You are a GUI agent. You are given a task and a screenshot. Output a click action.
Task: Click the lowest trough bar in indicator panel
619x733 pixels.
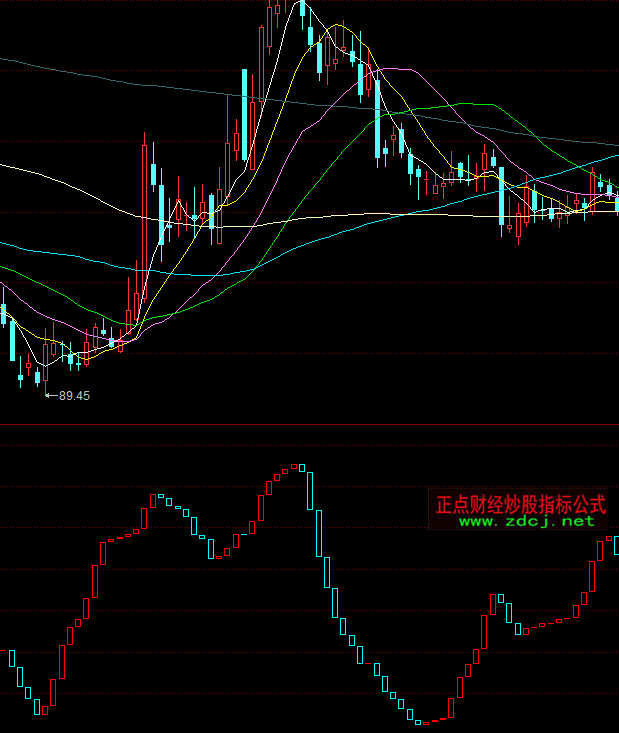tap(424, 722)
